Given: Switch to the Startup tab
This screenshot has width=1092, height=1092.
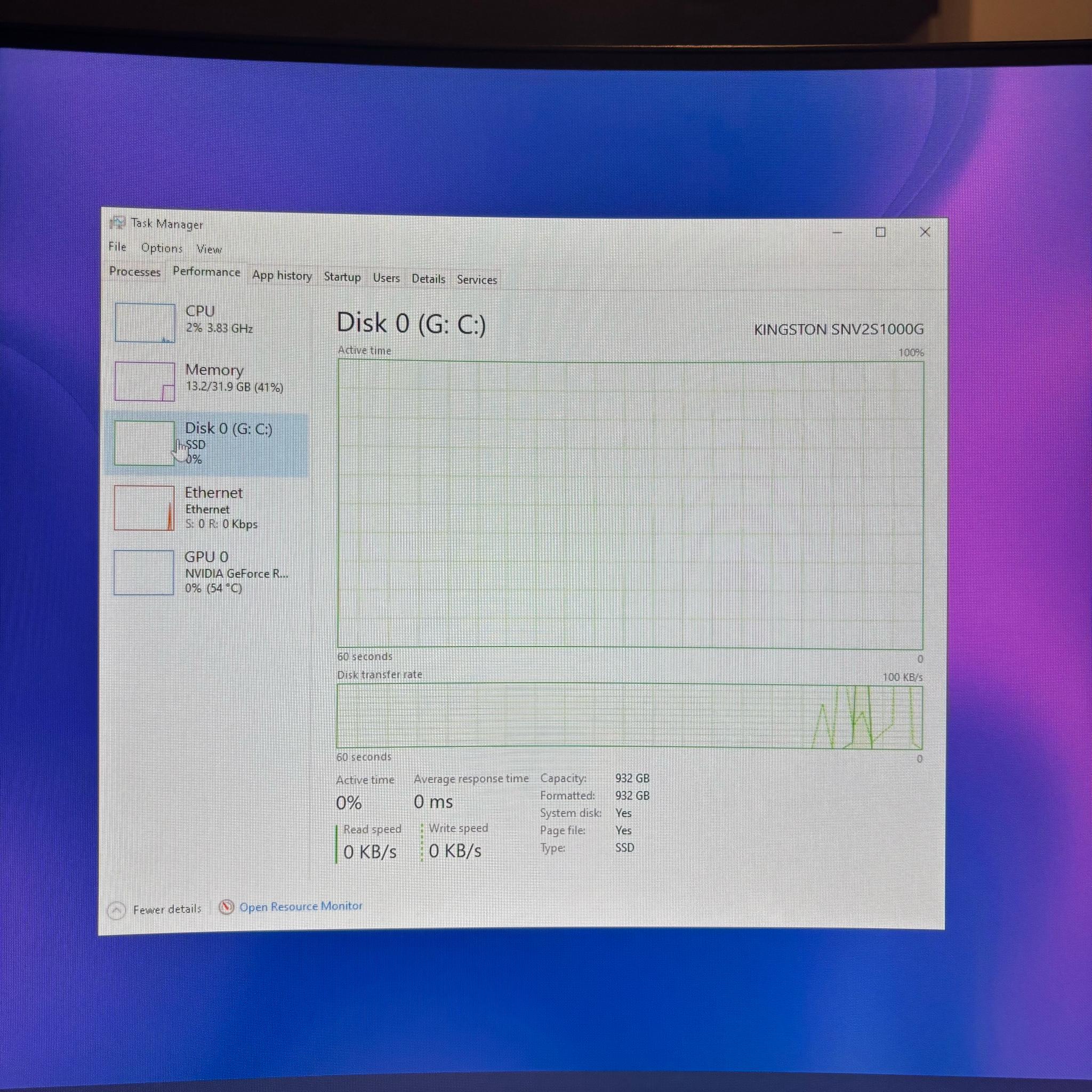Looking at the screenshot, I should [x=342, y=277].
